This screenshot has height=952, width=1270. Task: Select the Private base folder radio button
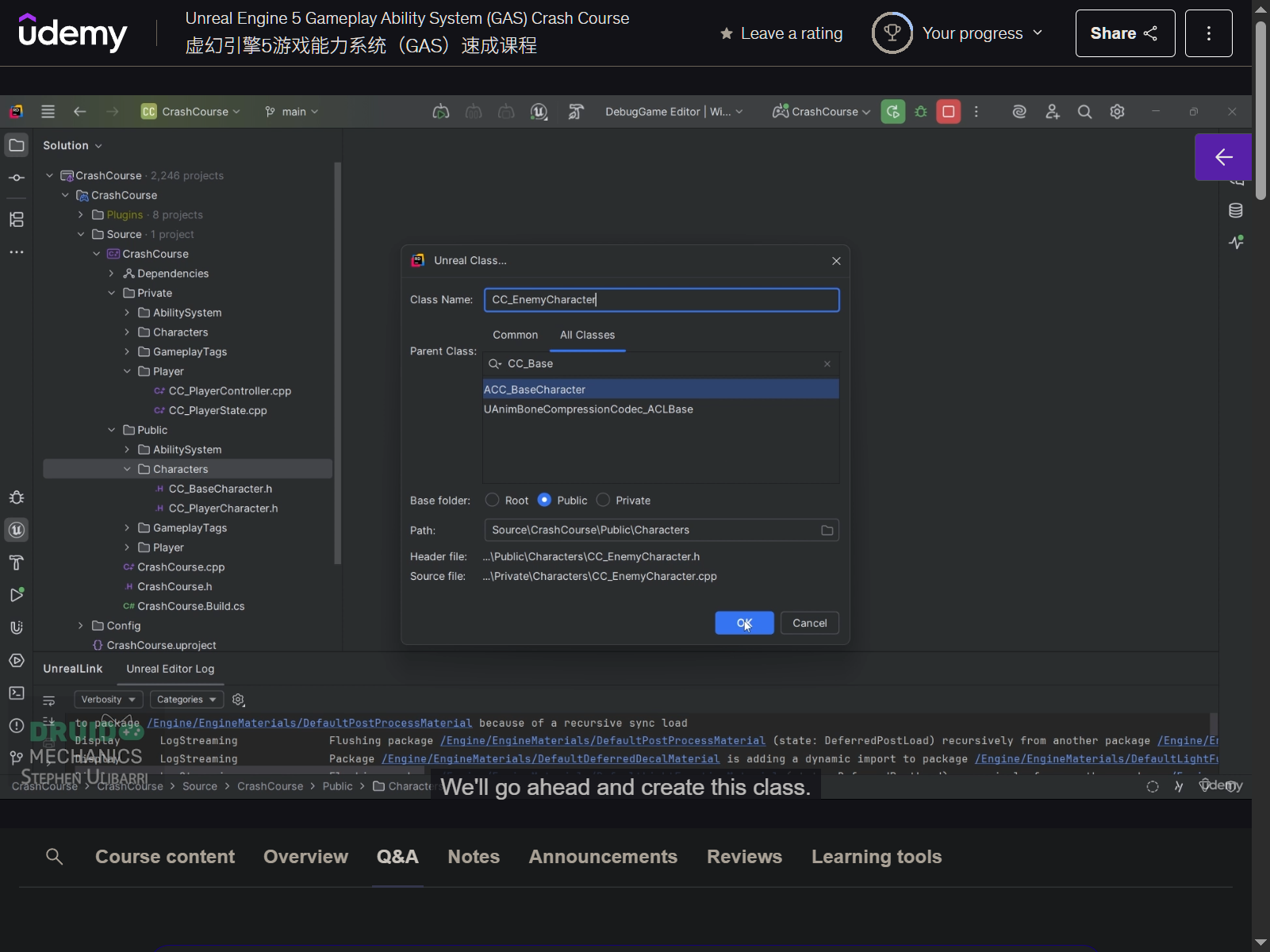[603, 500]
